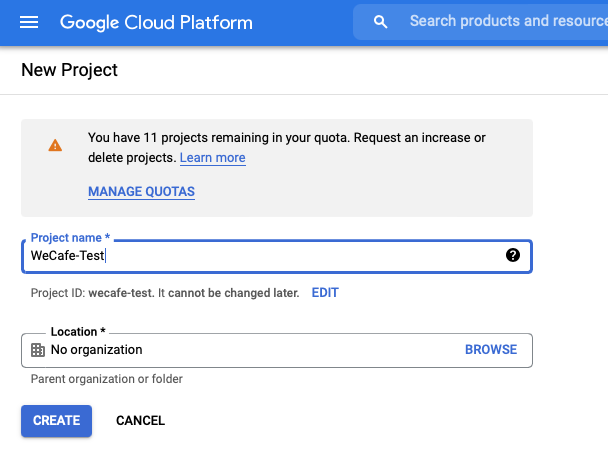Cancel the new project creation
Viewport: 608px width, 473px height.
coord(140,421)
